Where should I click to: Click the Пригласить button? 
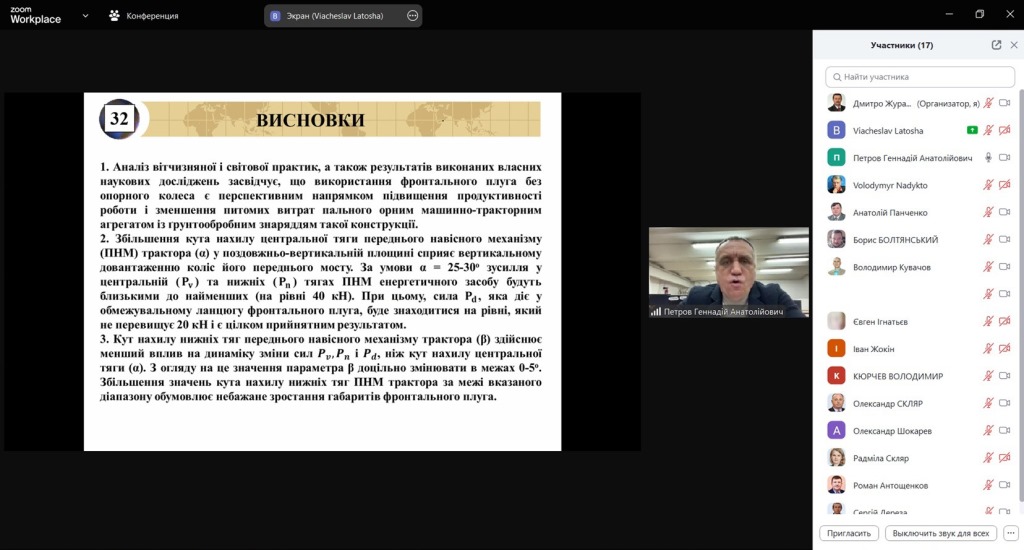pos(849,533)
